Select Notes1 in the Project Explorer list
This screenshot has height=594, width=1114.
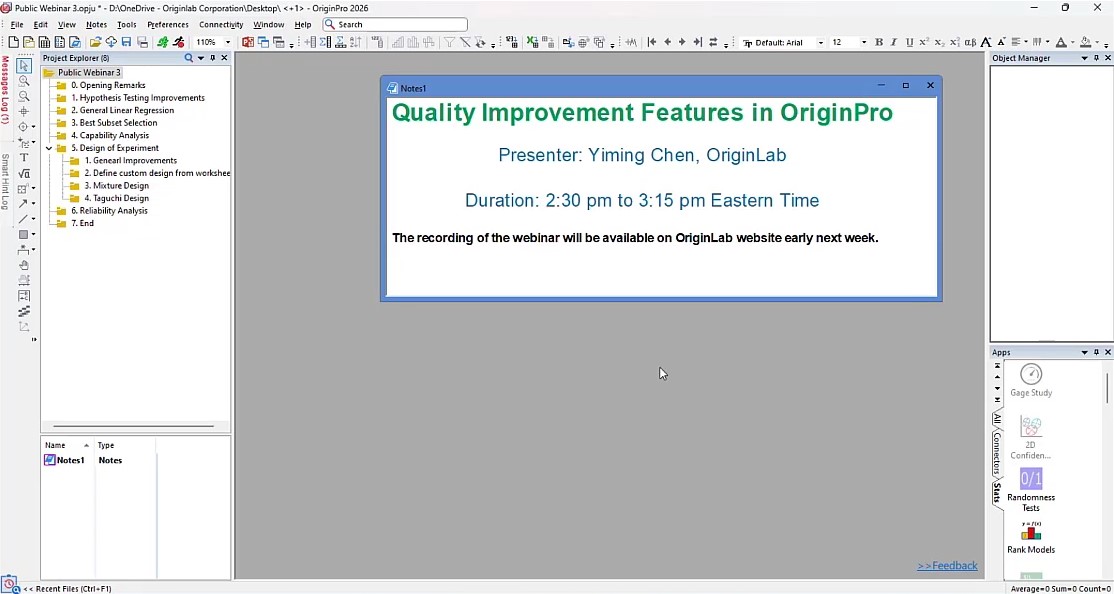(x=65, y=460)
